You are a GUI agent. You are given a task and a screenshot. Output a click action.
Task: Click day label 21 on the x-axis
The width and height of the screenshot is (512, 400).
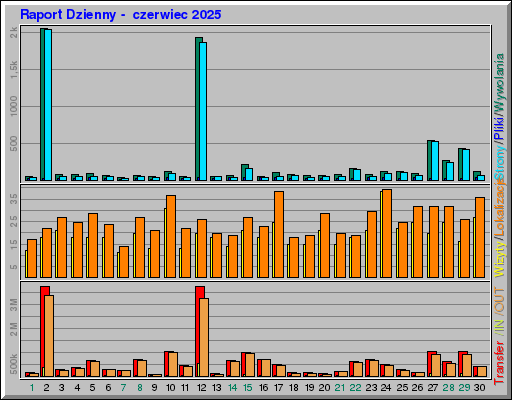pyautogui.click(x=340, y=388)
